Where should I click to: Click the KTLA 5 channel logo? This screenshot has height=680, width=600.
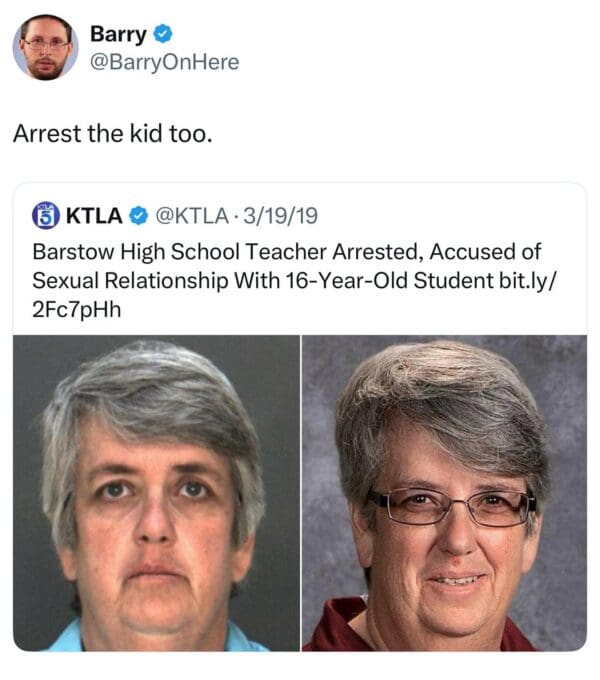point(46,216)
